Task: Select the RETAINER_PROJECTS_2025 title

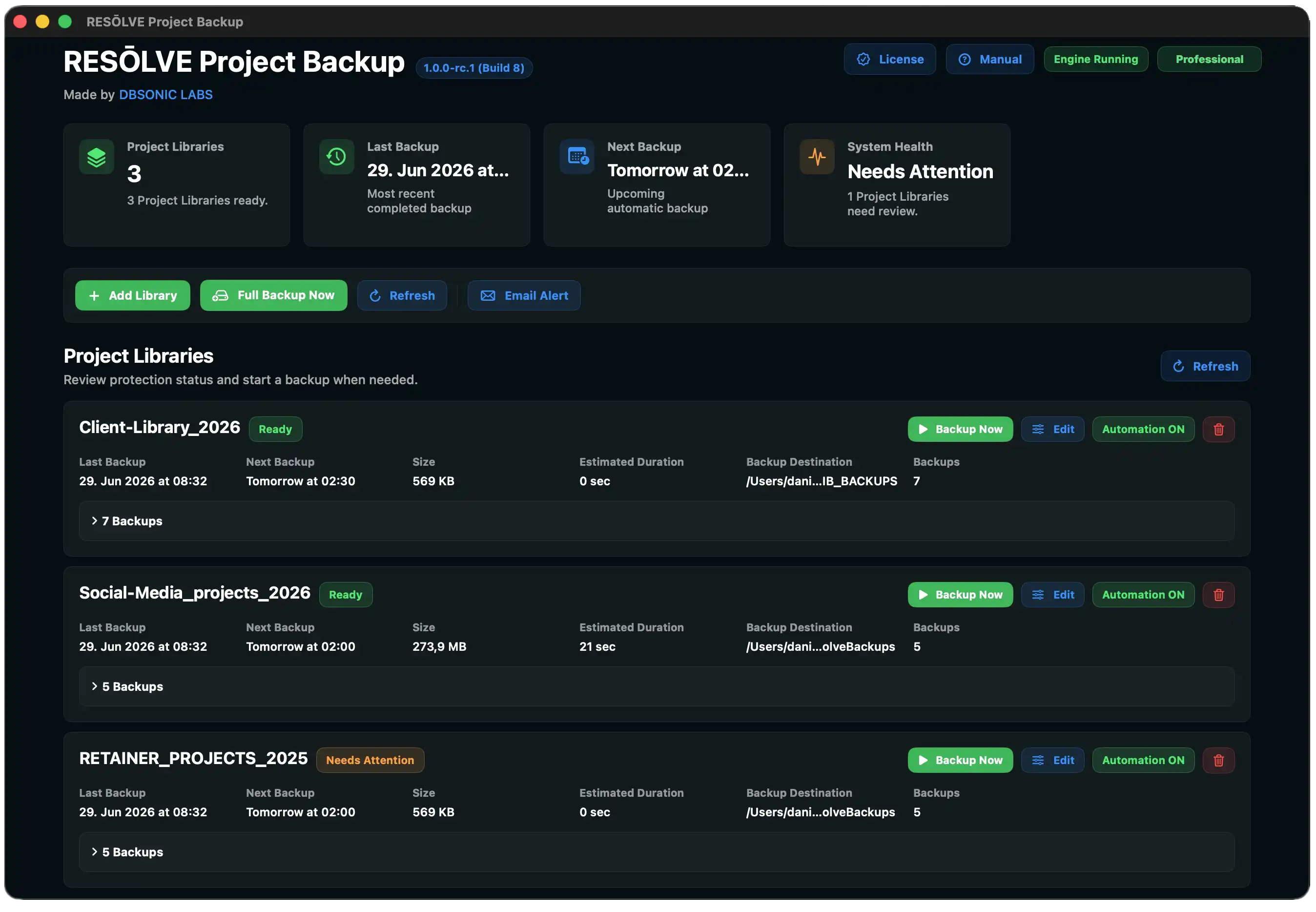Action: (x=193, y=759)
